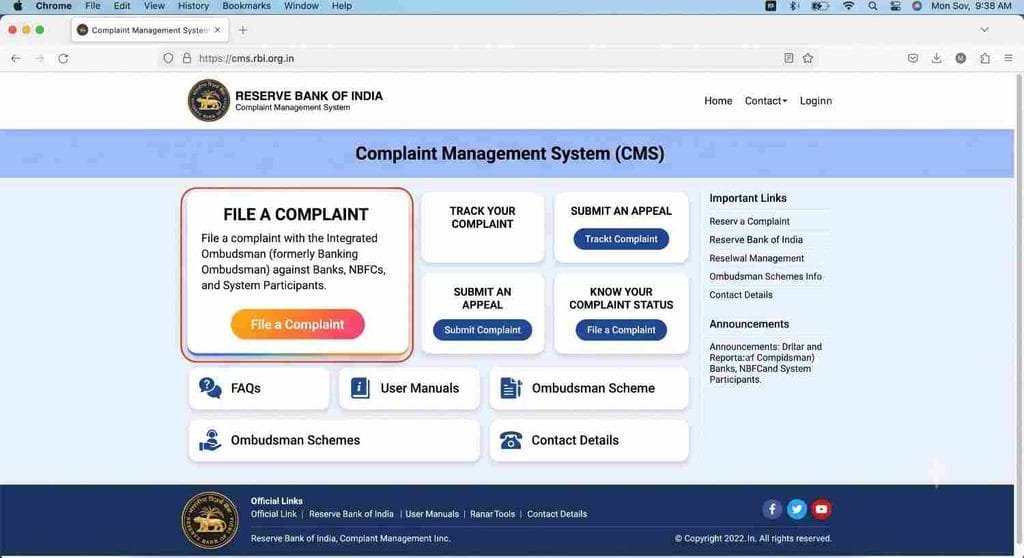Click the shield tracking protection icon
This screenshot has height=558, width=1024.
168,58
